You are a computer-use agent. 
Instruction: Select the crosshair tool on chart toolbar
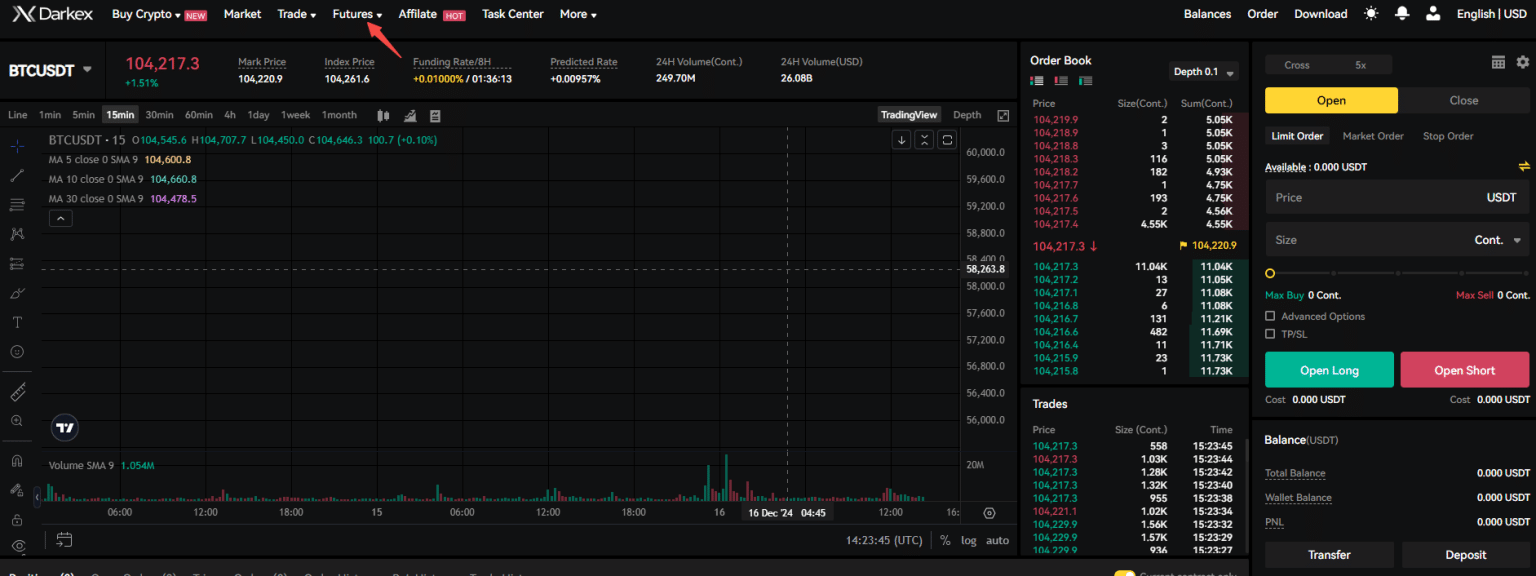click(x=16, y=146)
